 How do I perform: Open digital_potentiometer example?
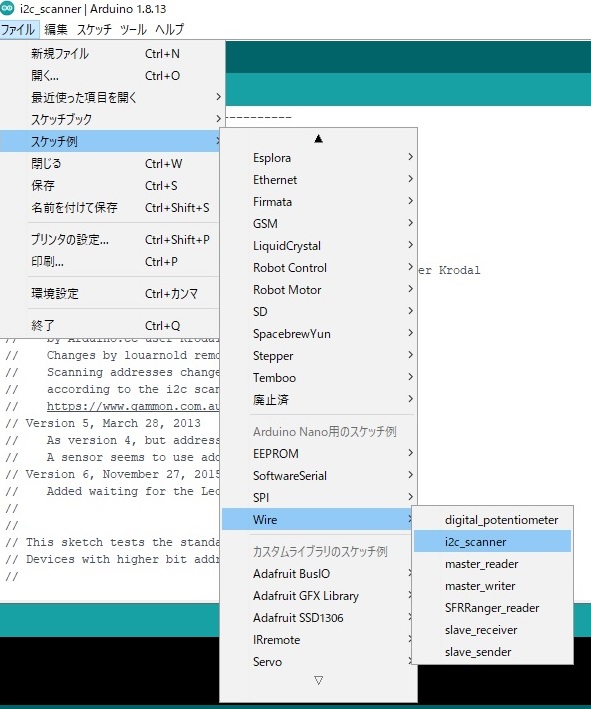point(492,520)
